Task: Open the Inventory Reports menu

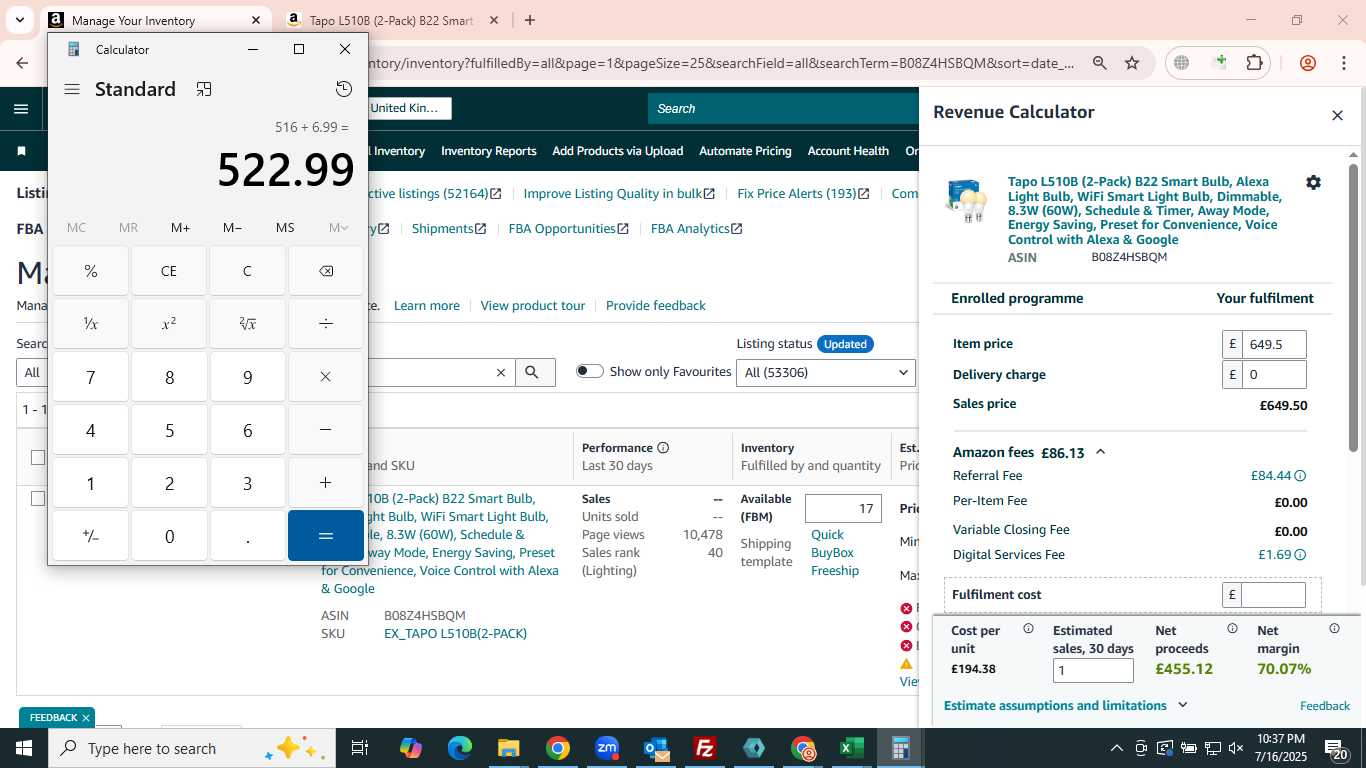Action: [488, 151]
